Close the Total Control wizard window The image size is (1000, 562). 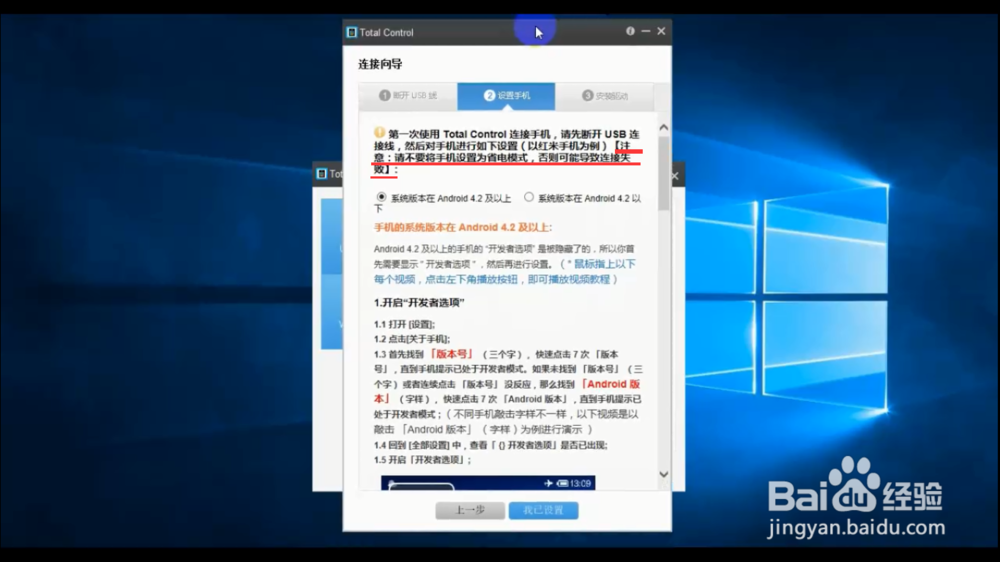tap(661, 31)
